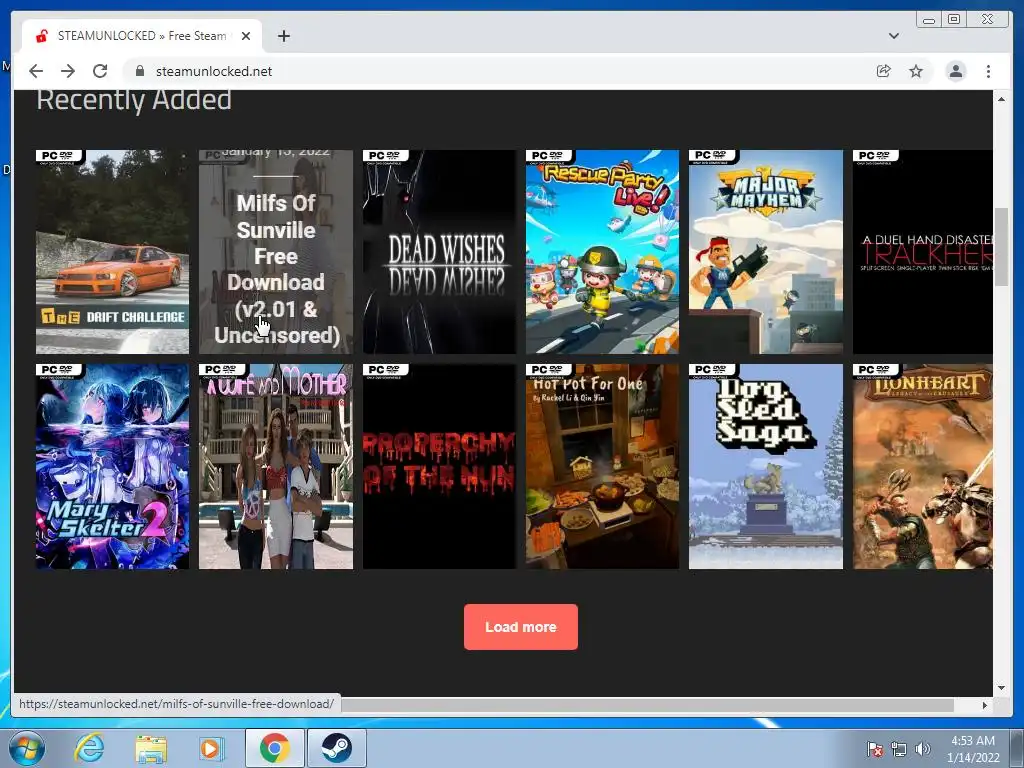1024x768 pixels.
Task: Open Prophecy of the Nun thumbnail
Action: click(439, 466)
